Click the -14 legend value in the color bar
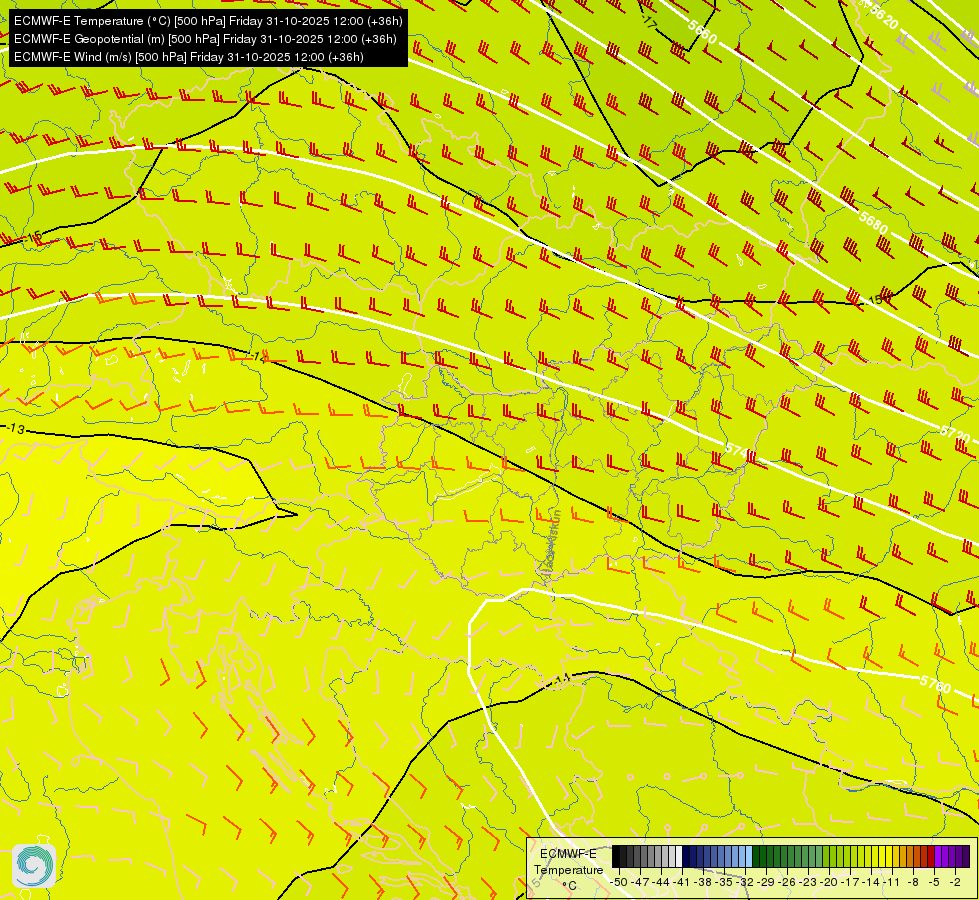The width and height of the screenshot is (979, 900). pyautogui.click(x=871, y=882)
